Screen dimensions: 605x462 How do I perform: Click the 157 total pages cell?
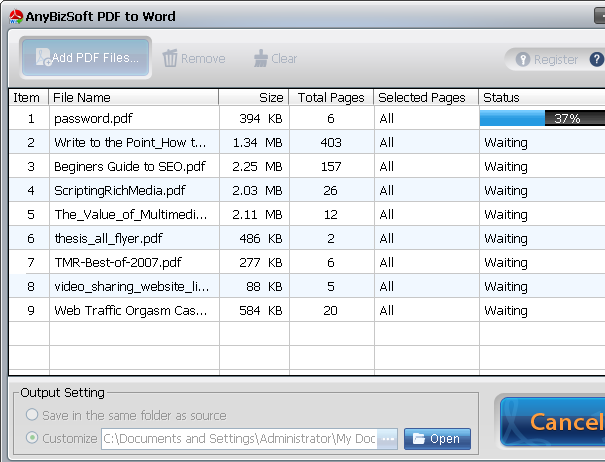[331, 166]
